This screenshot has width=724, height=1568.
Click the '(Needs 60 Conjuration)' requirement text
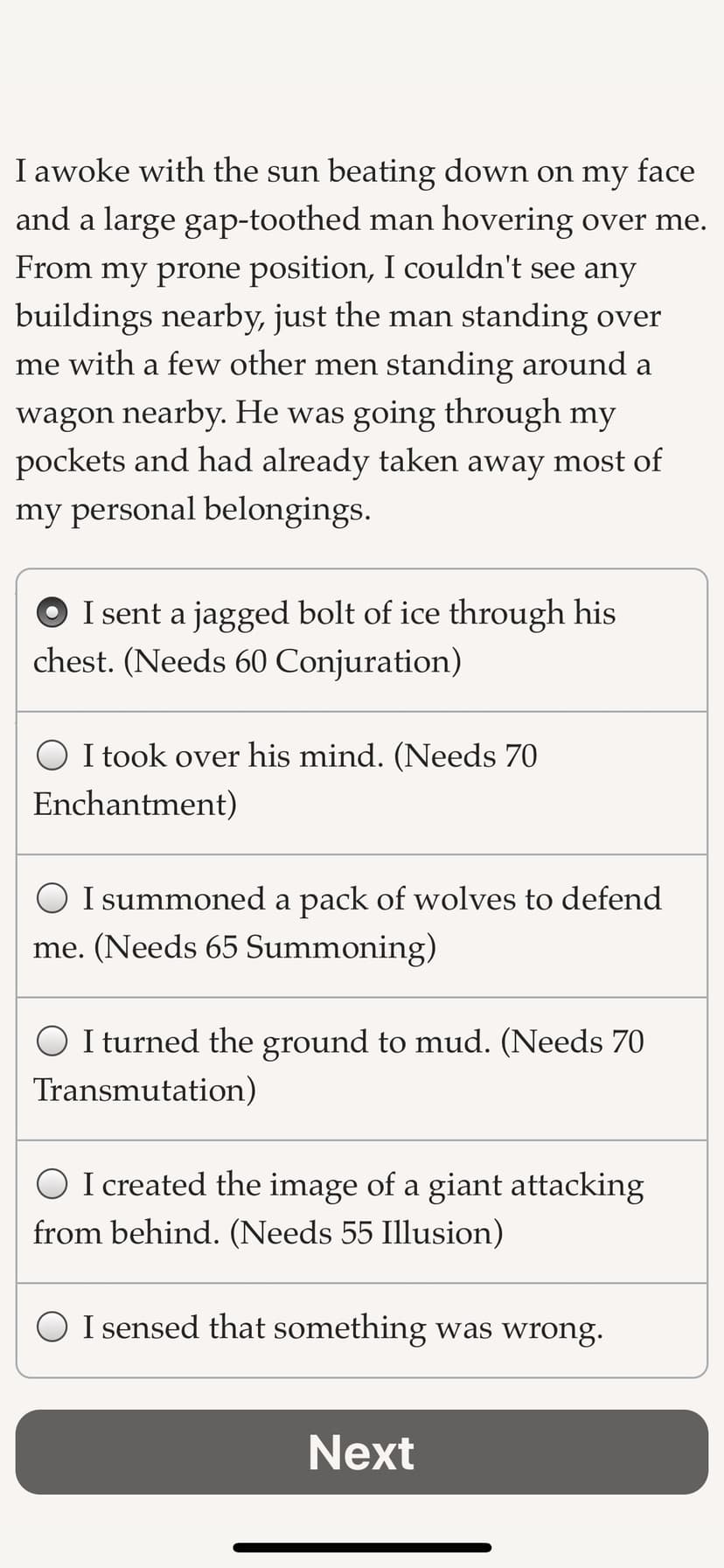(x=292, y=662)
